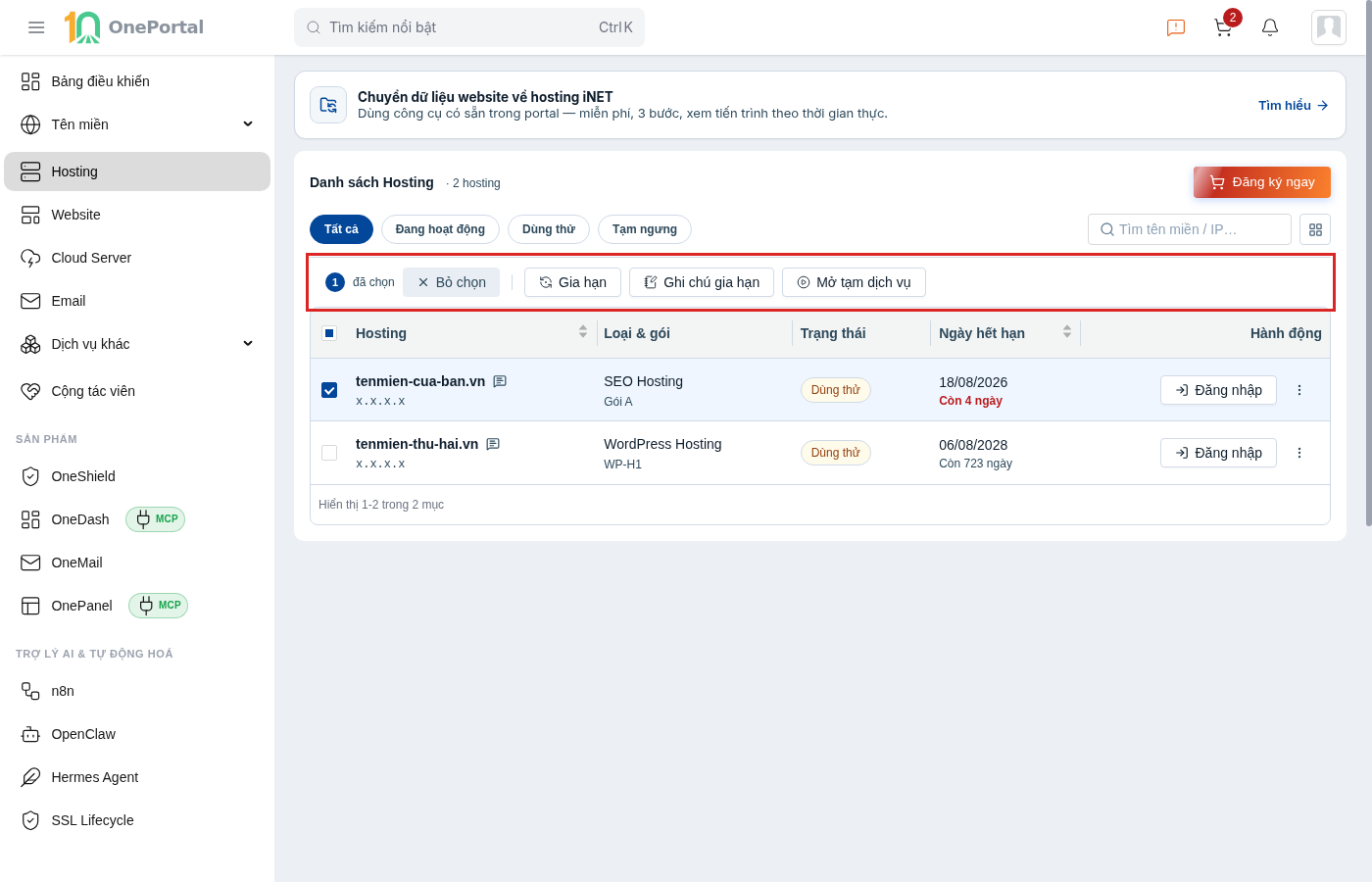
Task: Expand the Tên miền submenu
Action: pyautogui.click(x=248, y=124)
